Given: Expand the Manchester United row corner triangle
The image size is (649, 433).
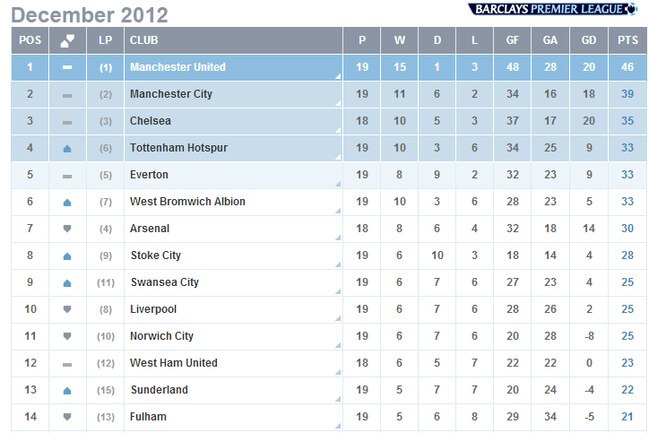Looking at the screenshot, I should tap(338, 76).
